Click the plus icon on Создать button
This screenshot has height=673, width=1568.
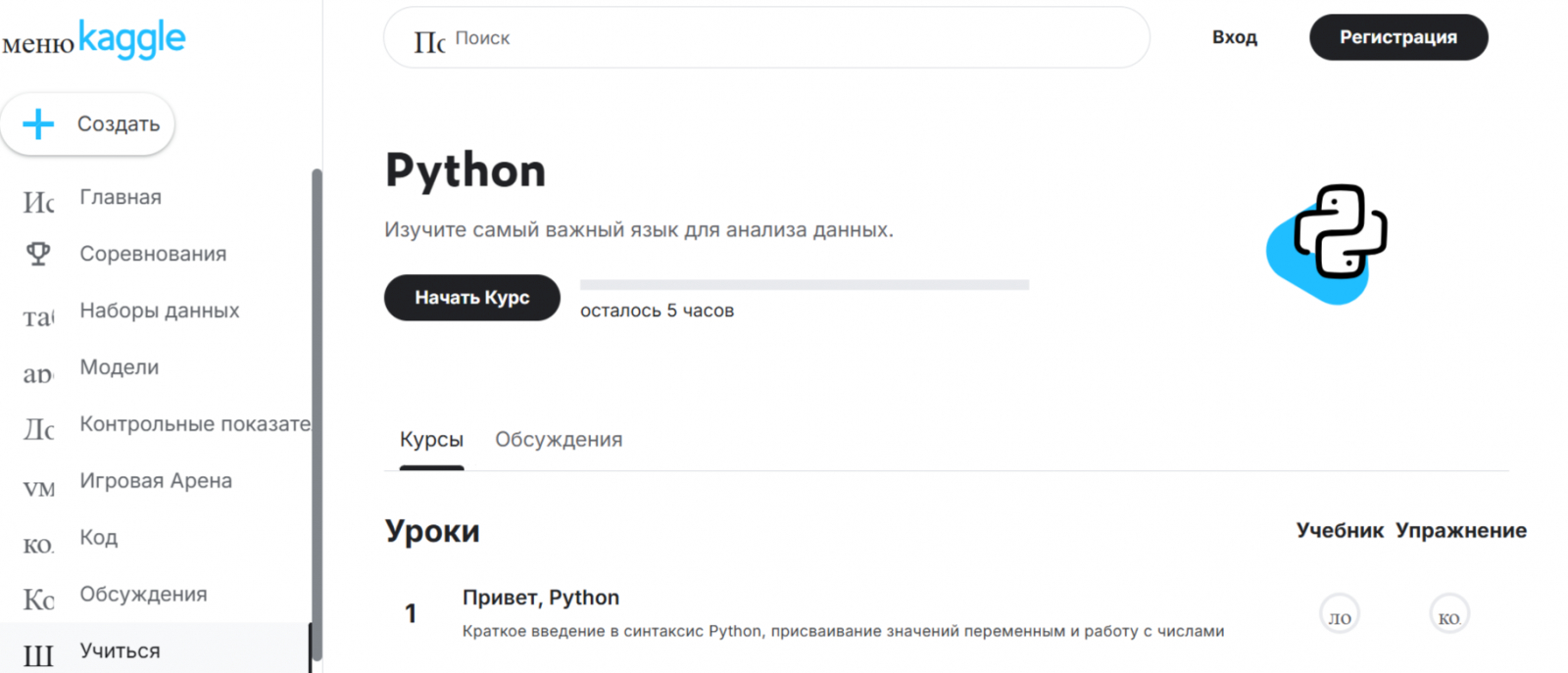(38, 124)
